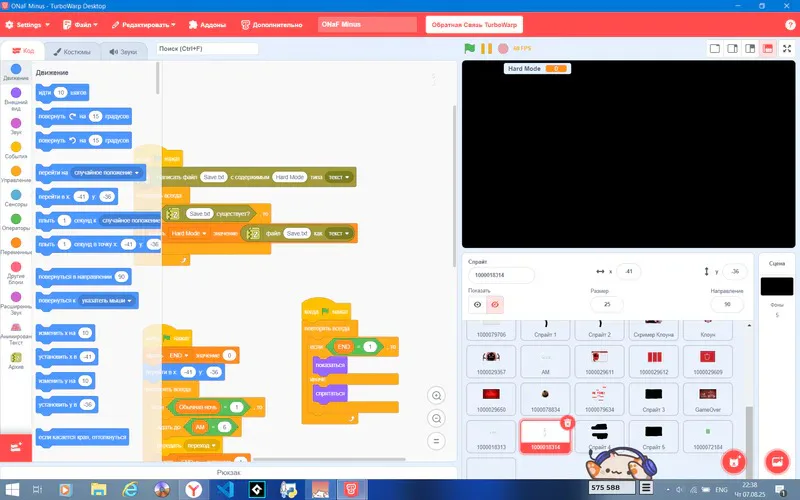Screen dimensions: 800x500
Task: Show the sprite with the eye icon
Action: tap(477, 305)
